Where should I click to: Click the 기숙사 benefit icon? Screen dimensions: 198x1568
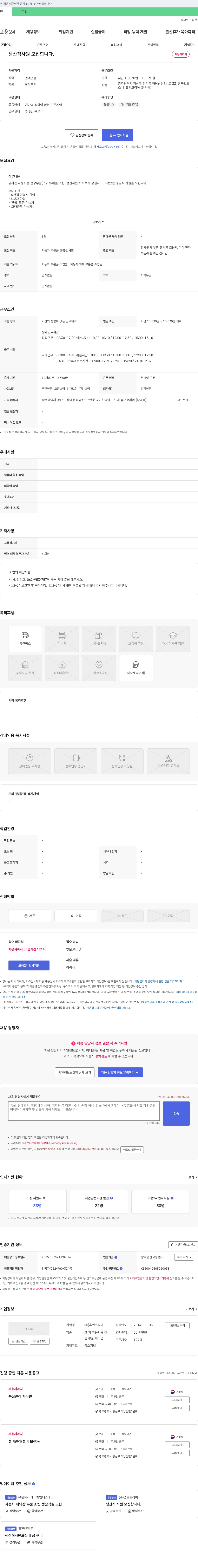(x=62, y=638)
